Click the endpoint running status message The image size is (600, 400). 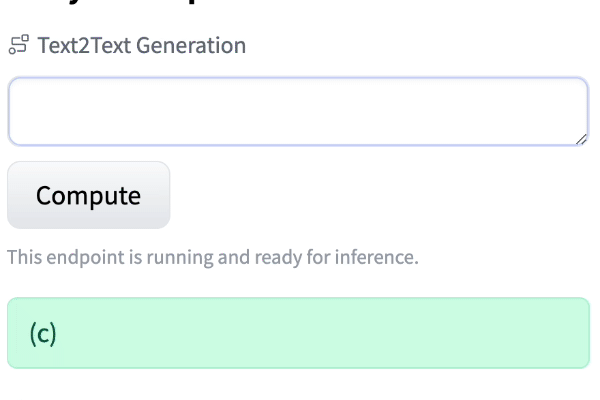click(x=212, y=257)
